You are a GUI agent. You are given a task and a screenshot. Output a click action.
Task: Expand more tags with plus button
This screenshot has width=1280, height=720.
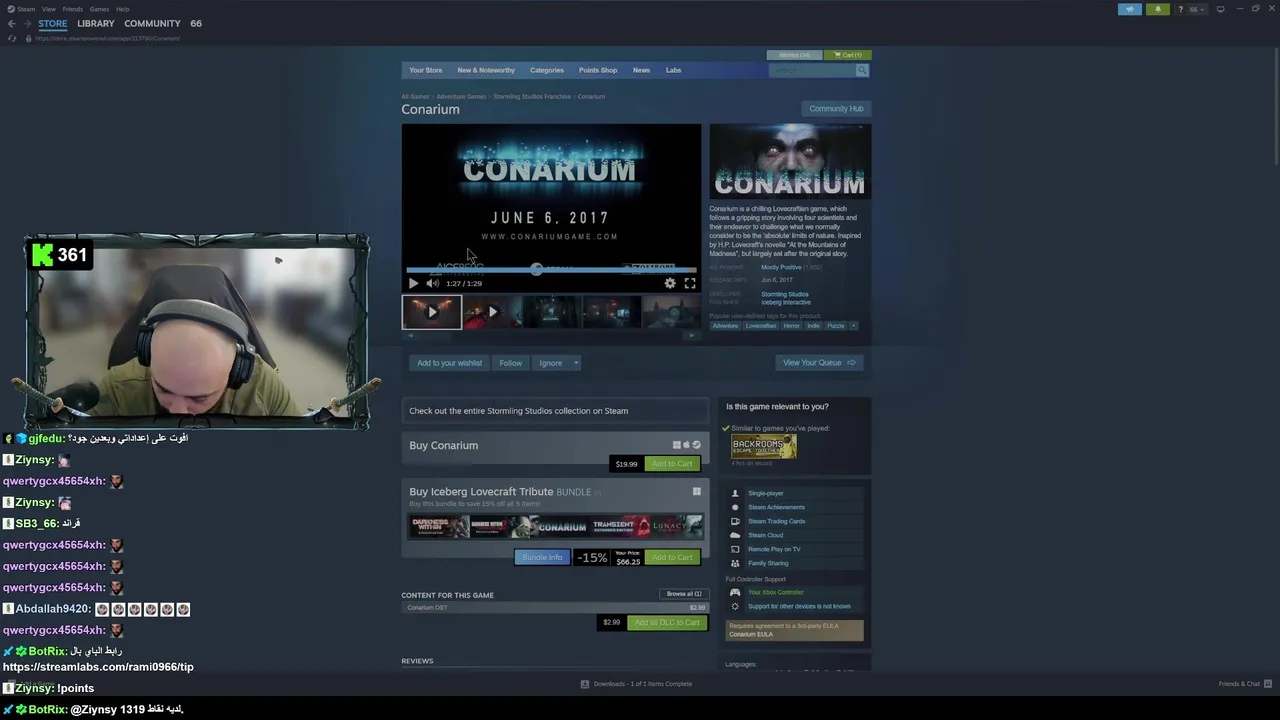tap(853, 326)
